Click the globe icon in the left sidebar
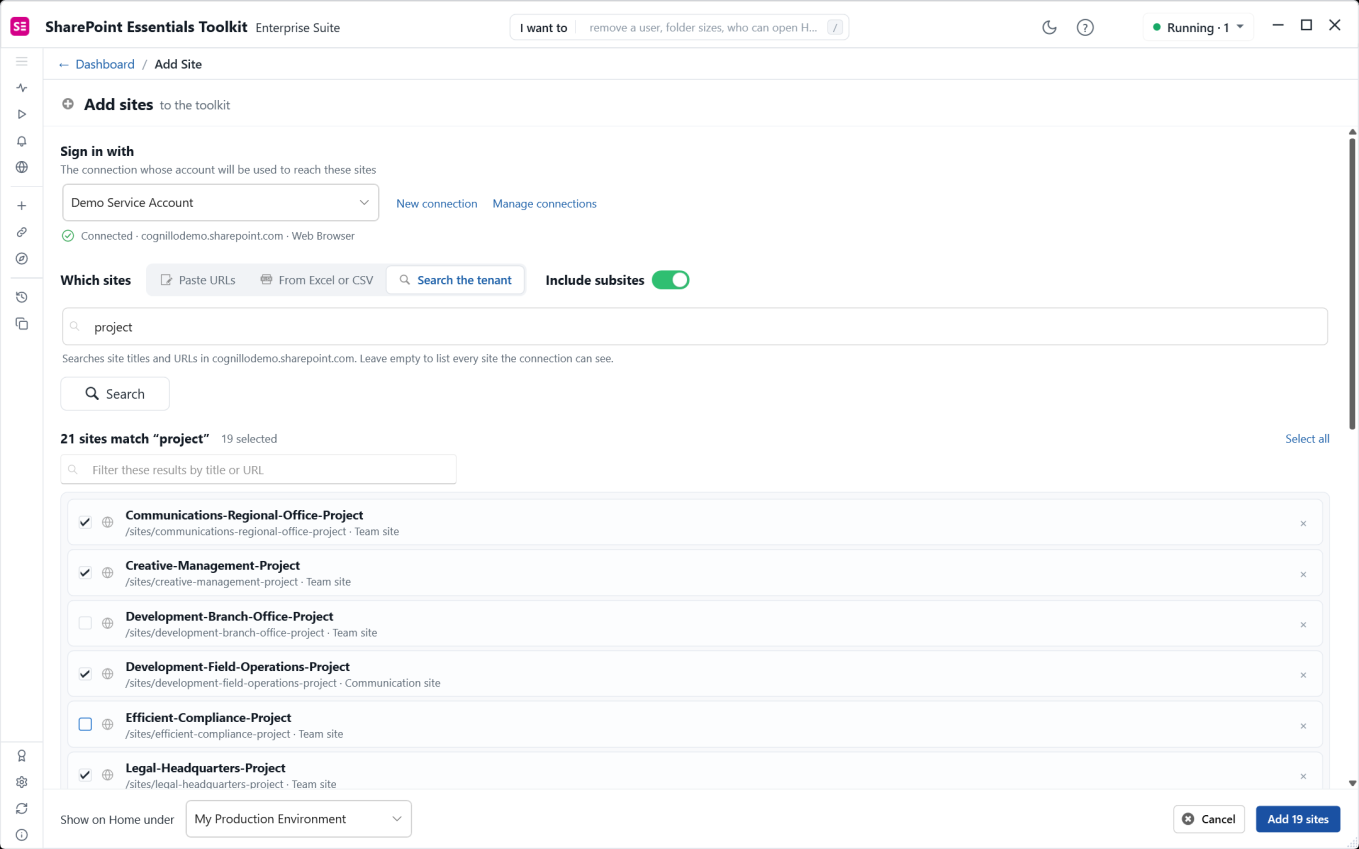The width and height of the screenshot is (1359, 849). tap(21, 167)
